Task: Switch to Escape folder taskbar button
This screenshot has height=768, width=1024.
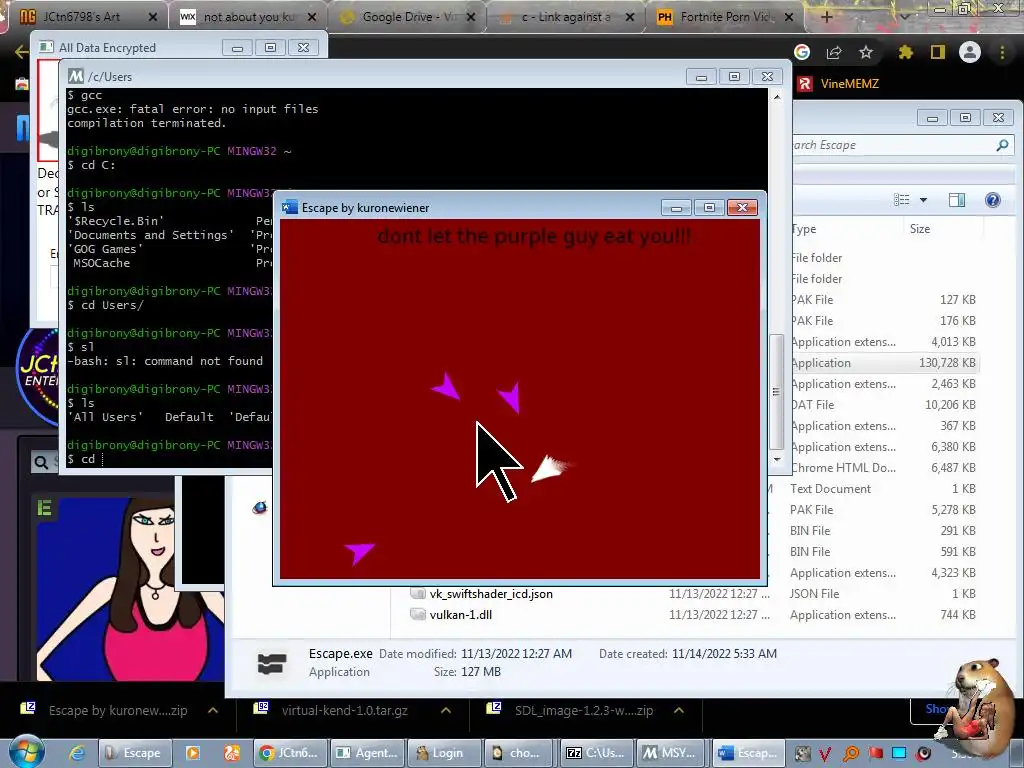Action: pyautogui.click(x=134, y=753)
